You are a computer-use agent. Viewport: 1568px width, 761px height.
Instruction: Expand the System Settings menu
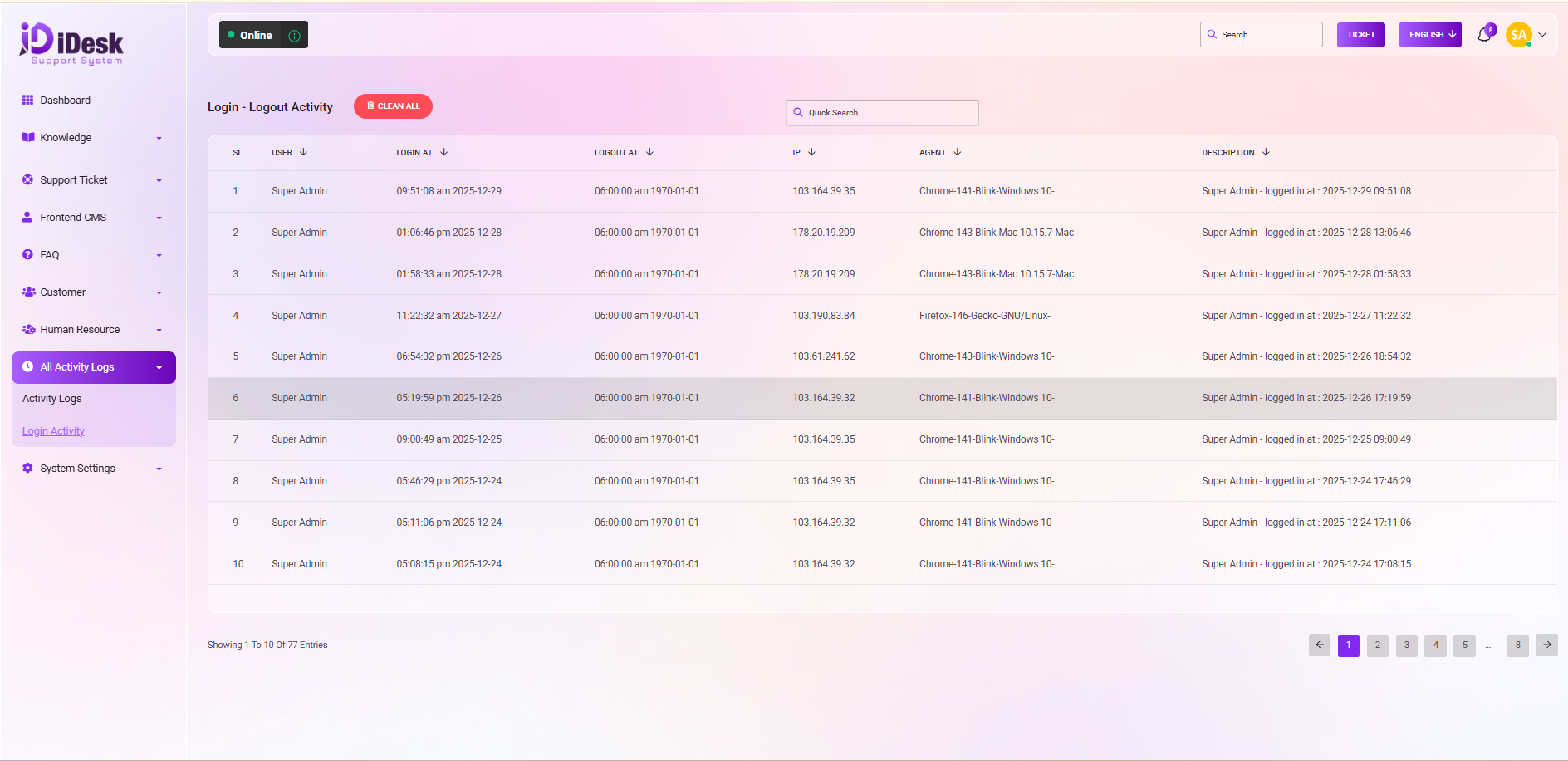pyautogui.click(x=92, y=469)
